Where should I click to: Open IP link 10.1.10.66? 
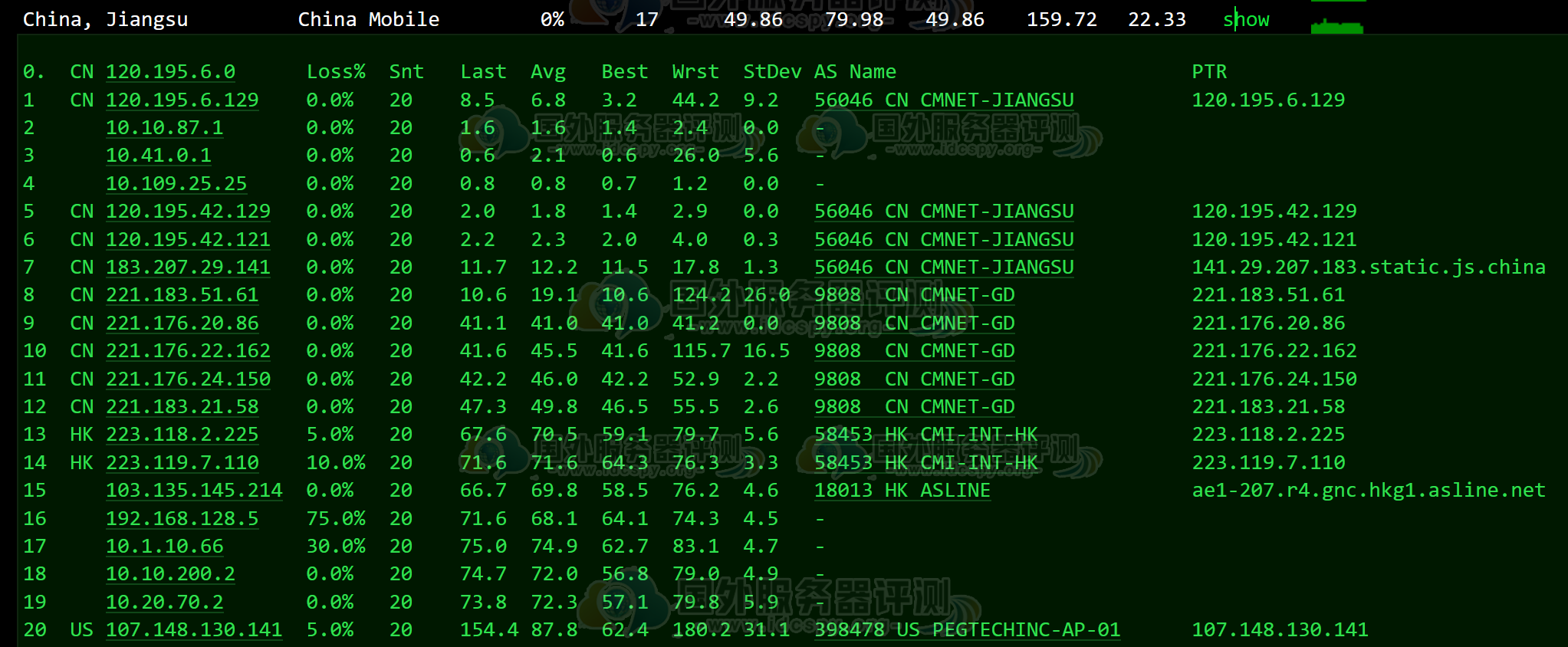click(x=165, y=547)
